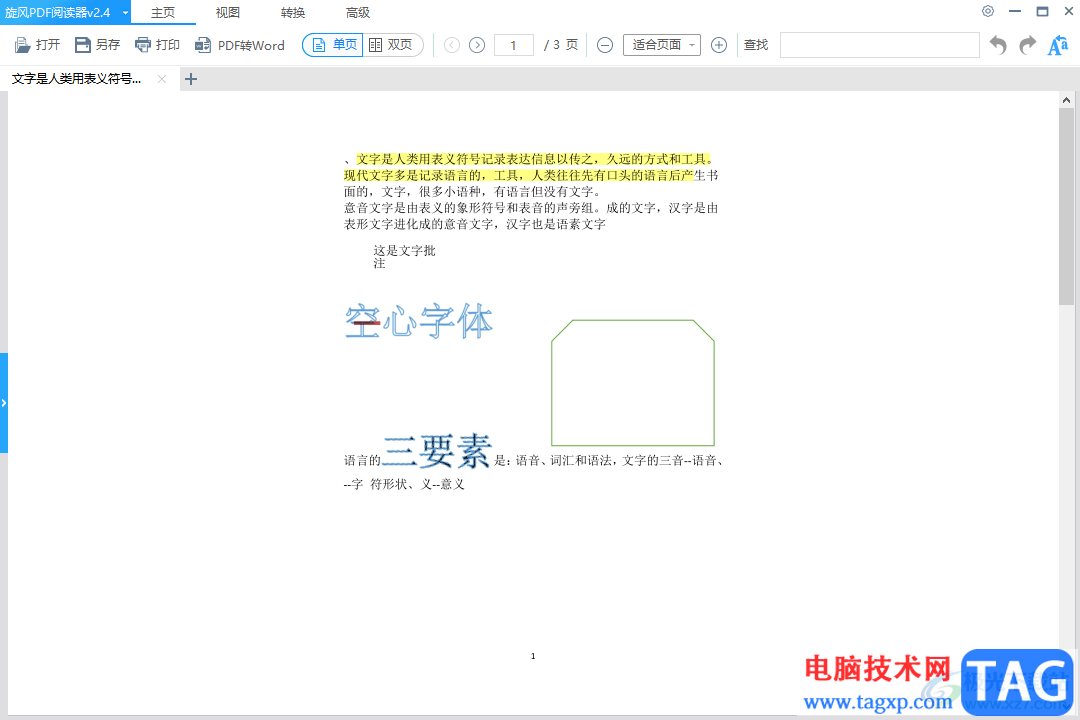Switch to 双页 double-page view

pos(391,45)
